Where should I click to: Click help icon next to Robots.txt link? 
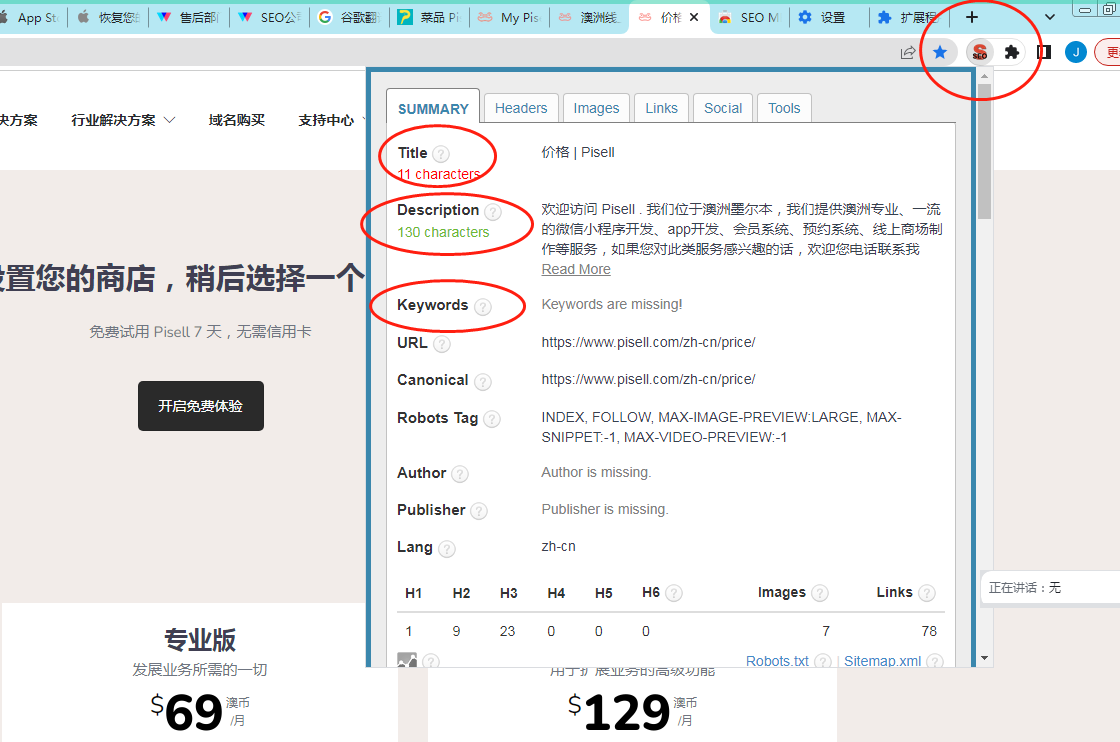coord(823,661)
